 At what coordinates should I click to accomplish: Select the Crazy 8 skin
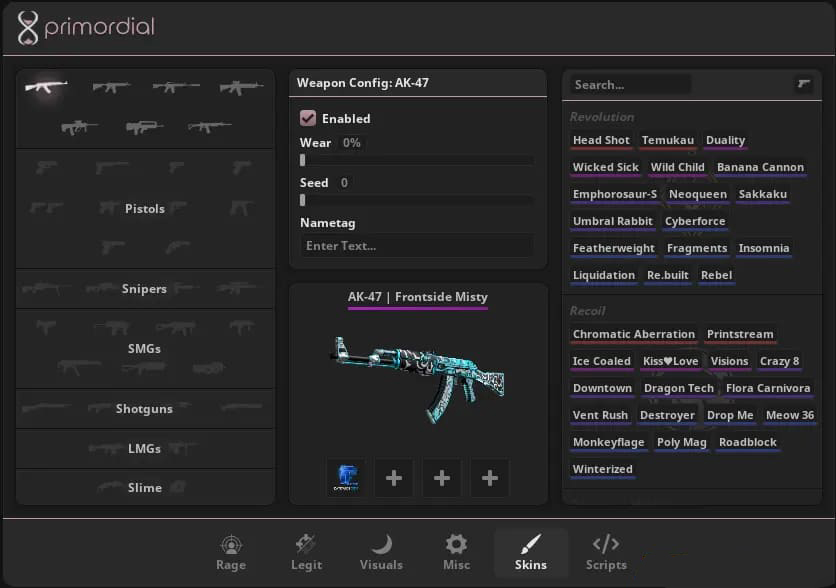click(x=779, y=361)
